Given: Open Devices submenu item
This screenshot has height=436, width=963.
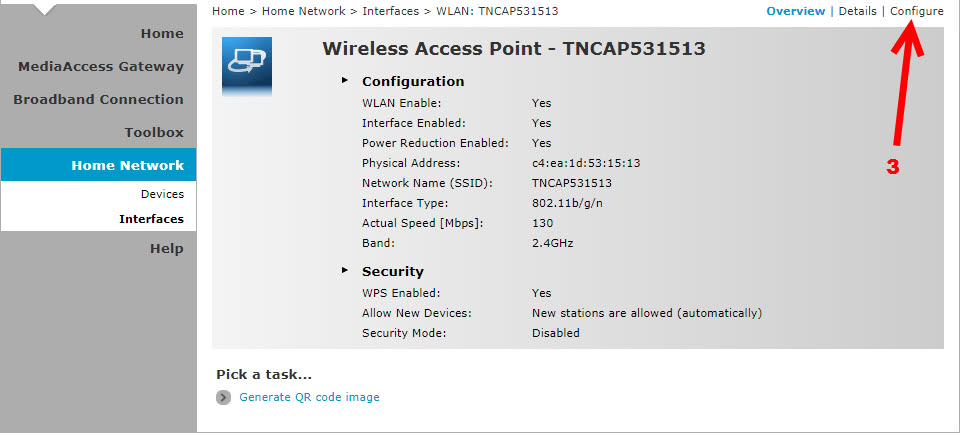Looking at the screenshot, I should (x=162, y=194).
